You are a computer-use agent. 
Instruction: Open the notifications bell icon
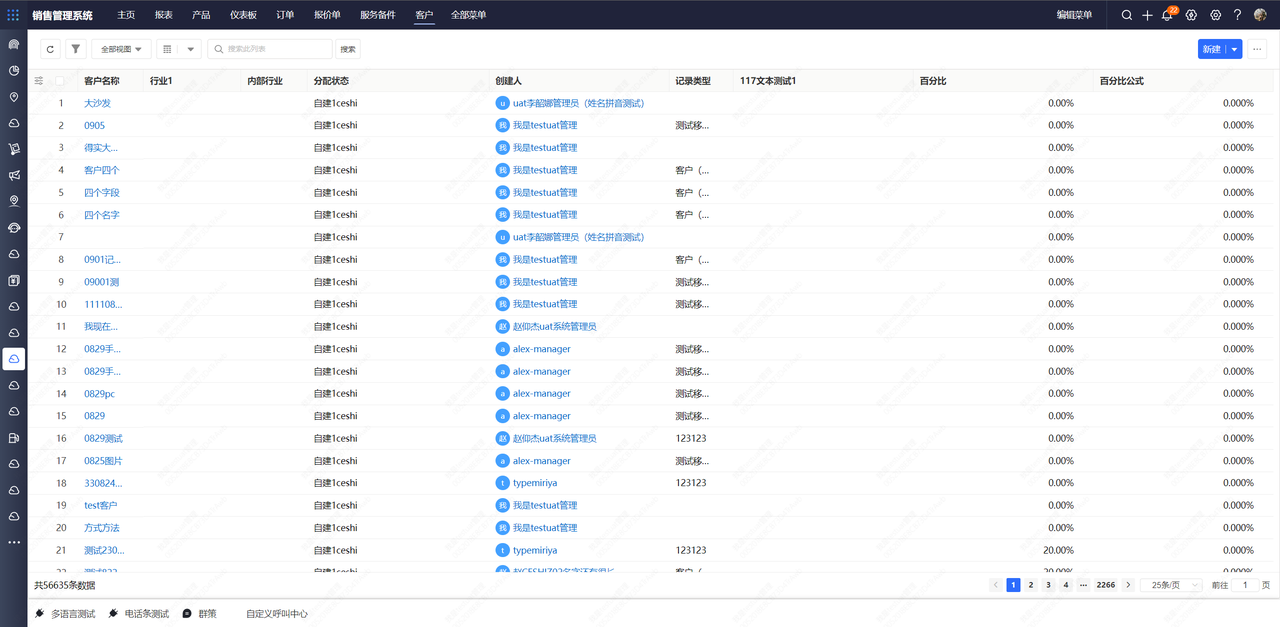tap(1167, 15)
